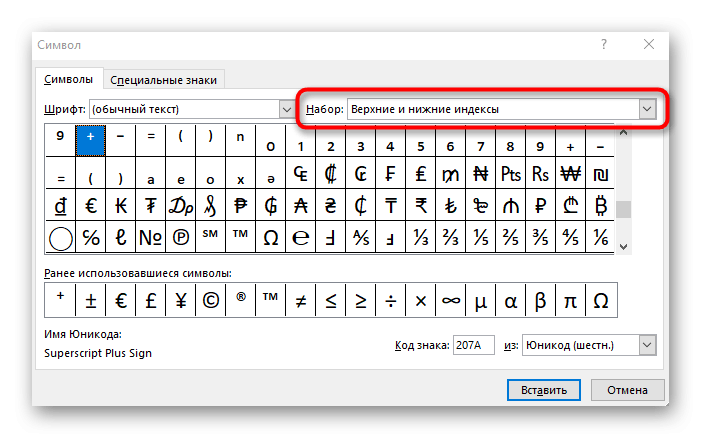This screenshot has width=701, height=438.
Task: Select greater-than-or-equal ≥ recent symbol
Action: [x=360, y=300]
